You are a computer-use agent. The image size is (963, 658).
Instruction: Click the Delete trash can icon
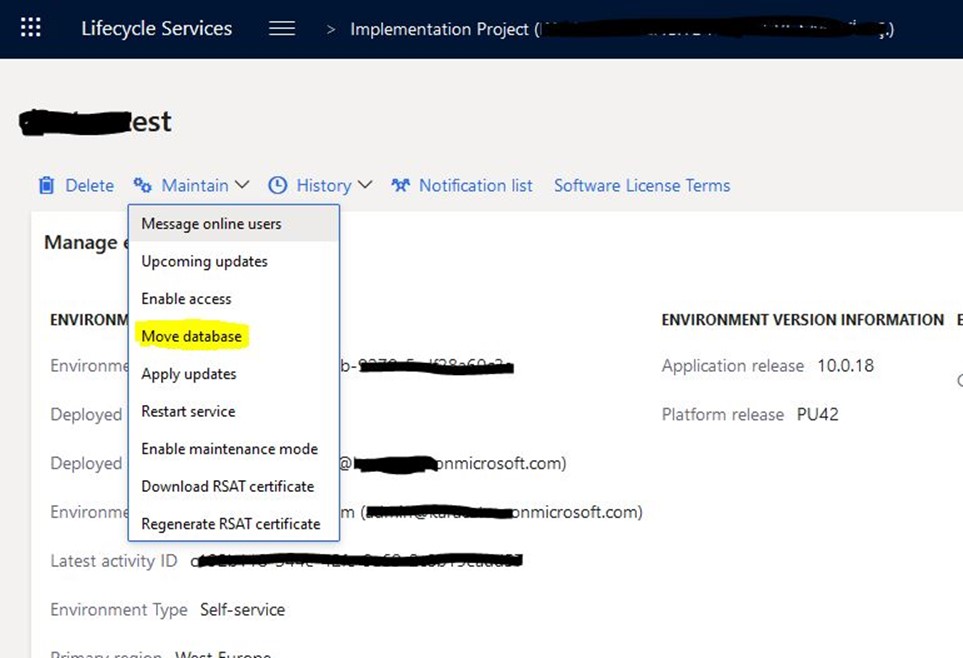46,185
